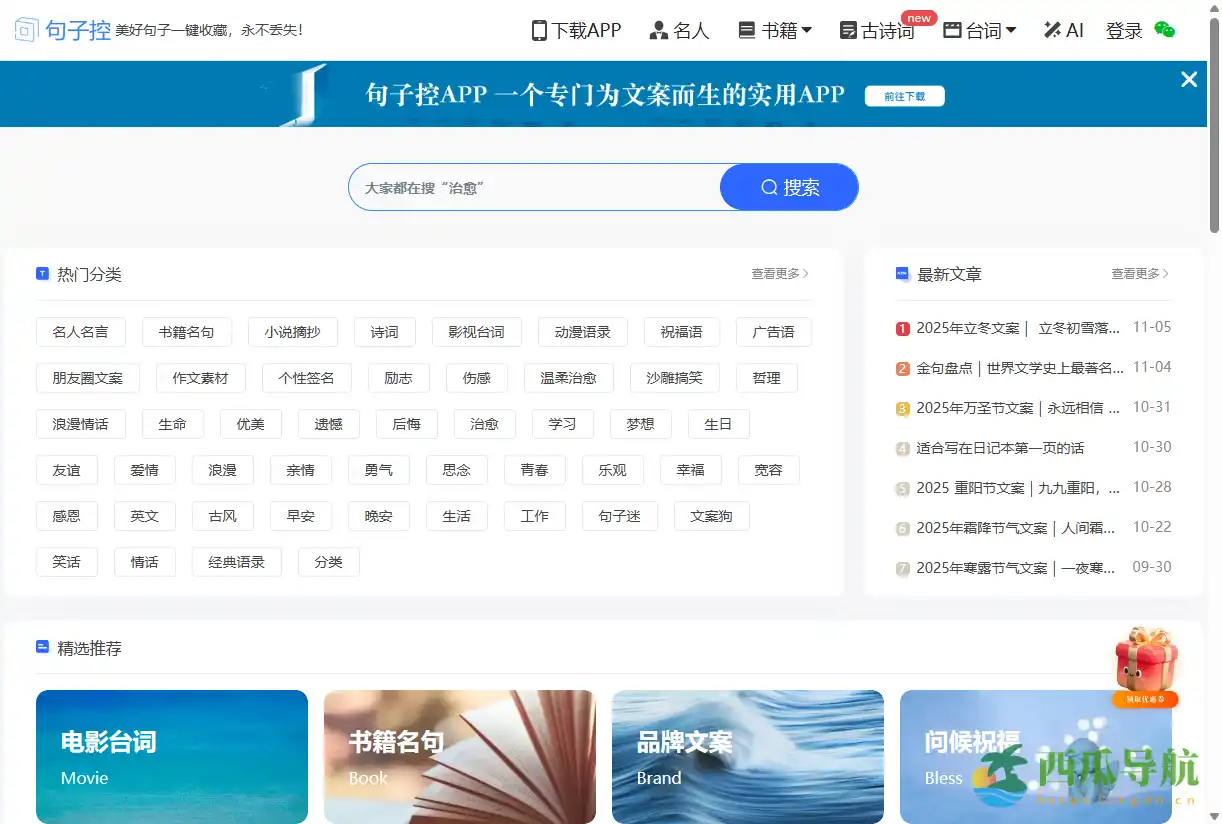Image resolution: width=1222 pixels, height=824 pixels.
Task: Open the 书籍 dropdown menu
Action: [x=775, y=29]
